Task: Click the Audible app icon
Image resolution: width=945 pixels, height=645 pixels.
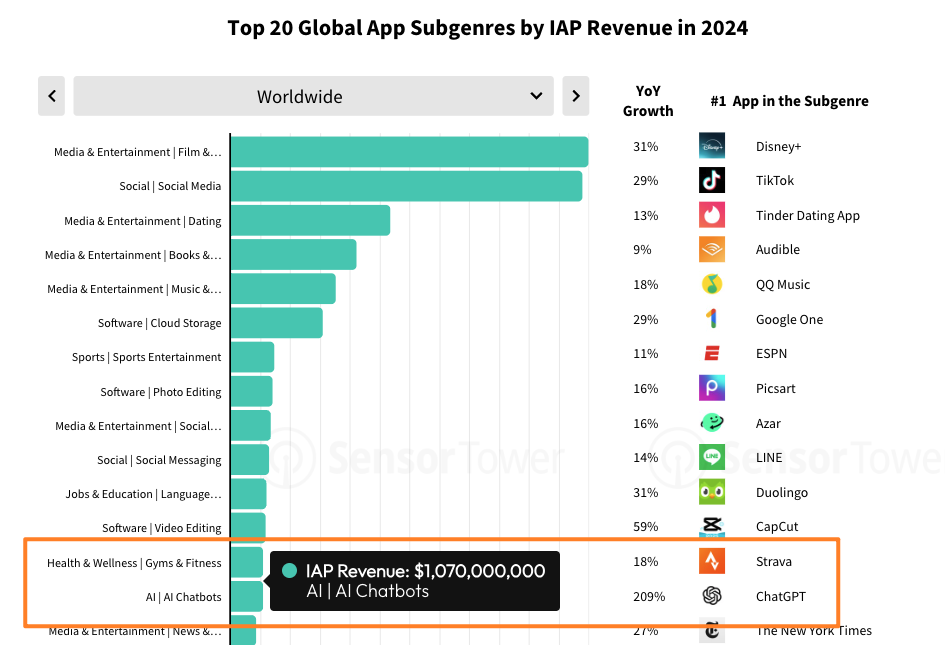Action: 712,249
